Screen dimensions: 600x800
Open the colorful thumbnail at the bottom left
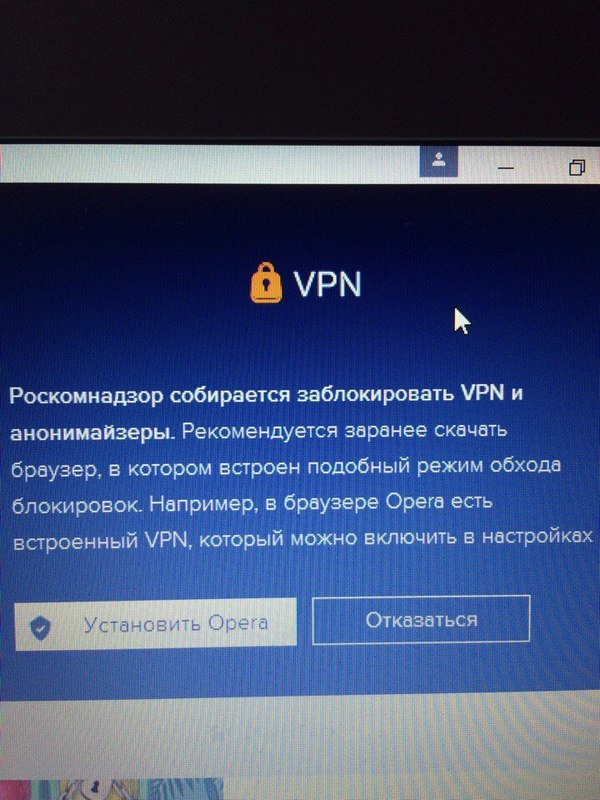tap(112, 788)
